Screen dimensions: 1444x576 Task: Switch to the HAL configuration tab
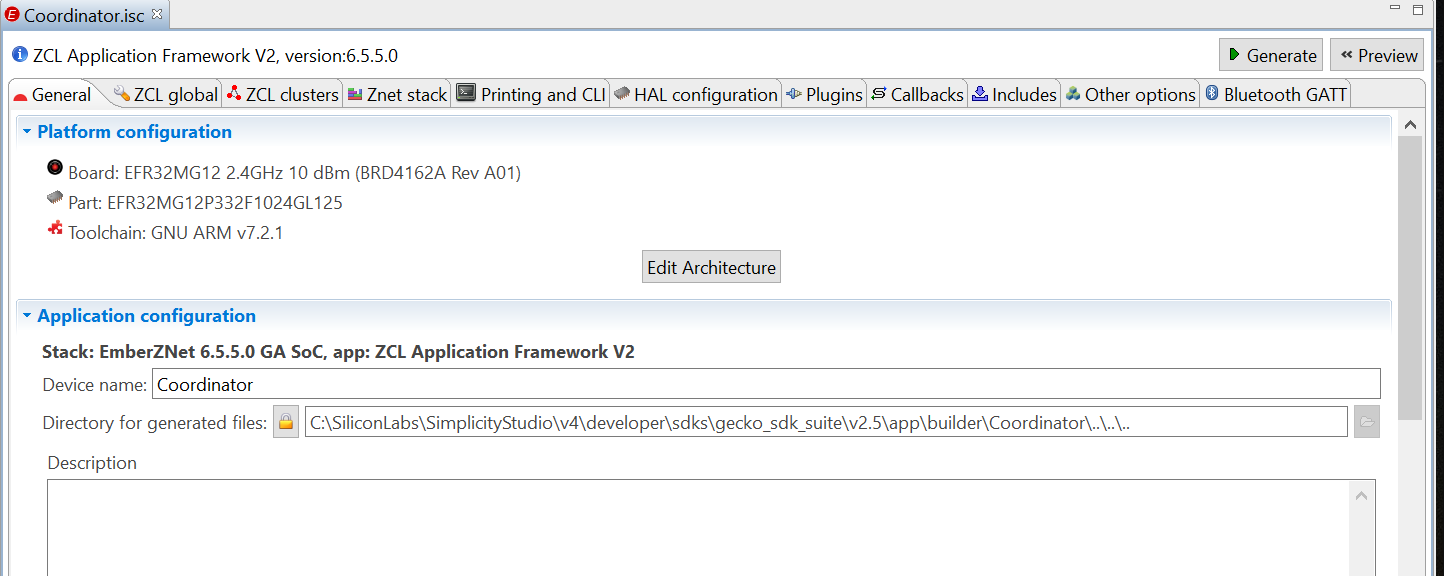pos(695,95)
